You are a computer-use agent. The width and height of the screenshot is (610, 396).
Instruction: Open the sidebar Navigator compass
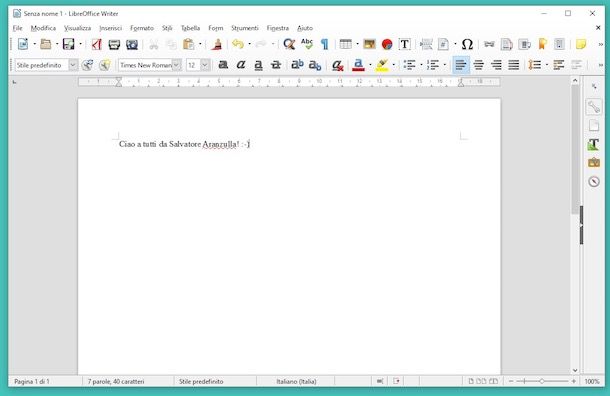tap(594, 181)
